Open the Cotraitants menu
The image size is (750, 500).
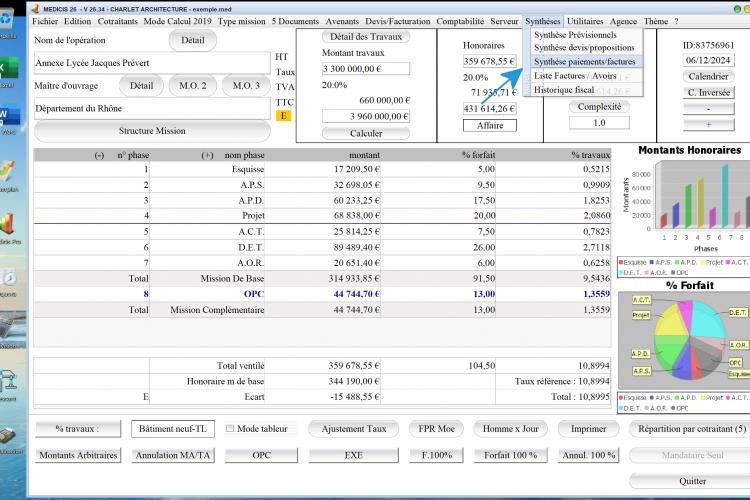[x=118, y=22]
